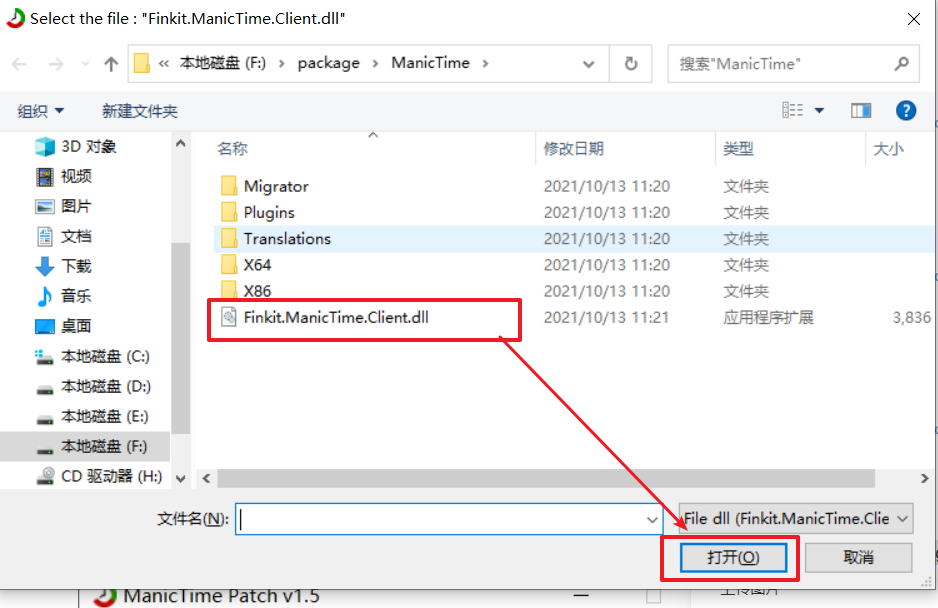Sort by 修改日期 column header
Screen dimensions: 938x608
click(x=573, y=148)
